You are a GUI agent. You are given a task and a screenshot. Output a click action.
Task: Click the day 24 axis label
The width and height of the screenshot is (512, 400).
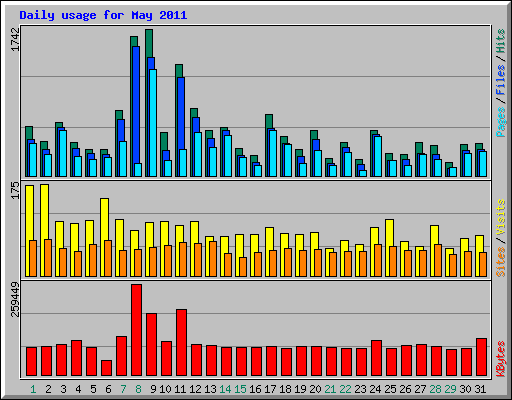pos(375,389)
